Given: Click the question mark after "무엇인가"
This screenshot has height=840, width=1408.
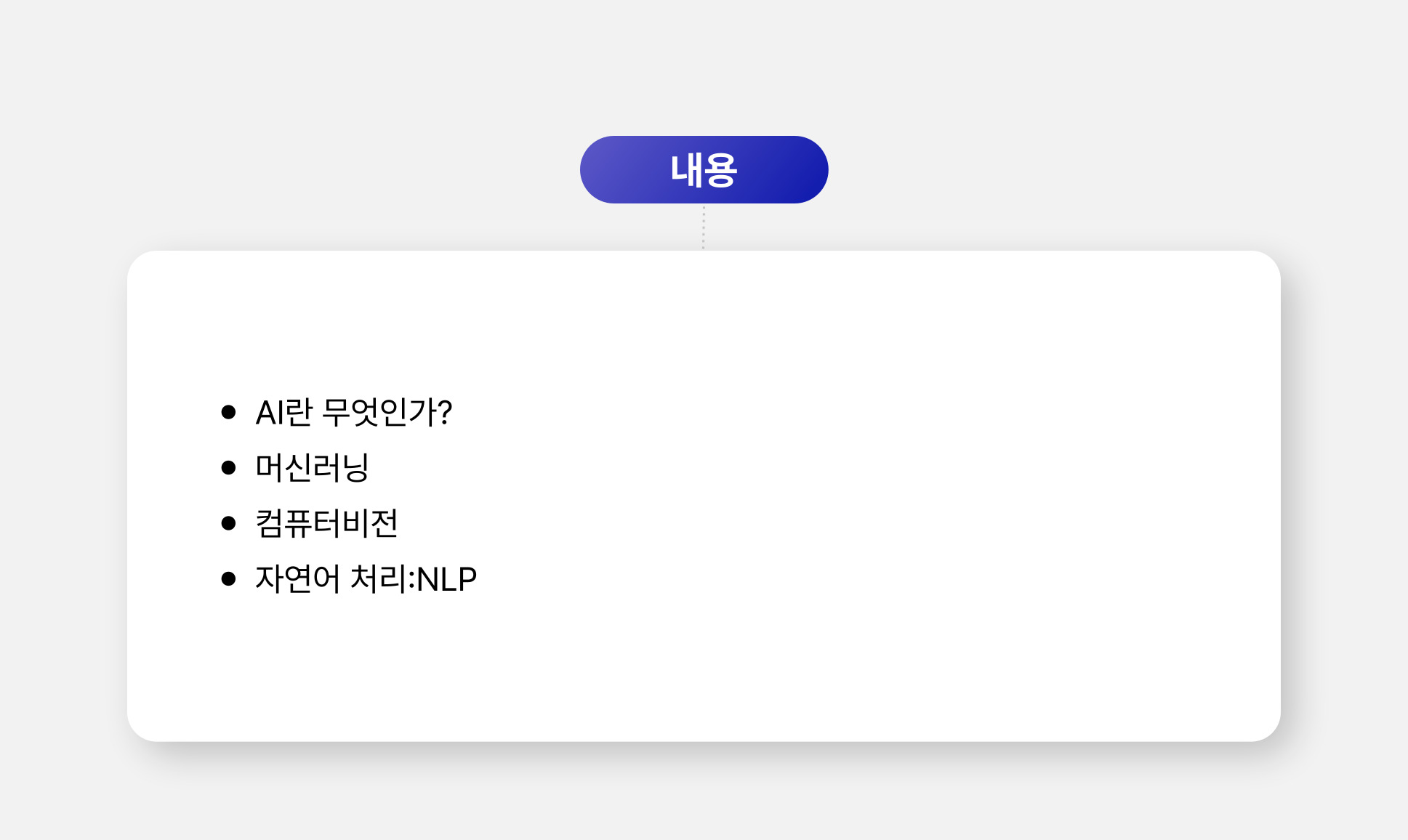Looking at the screenshot, I should 445,412.
